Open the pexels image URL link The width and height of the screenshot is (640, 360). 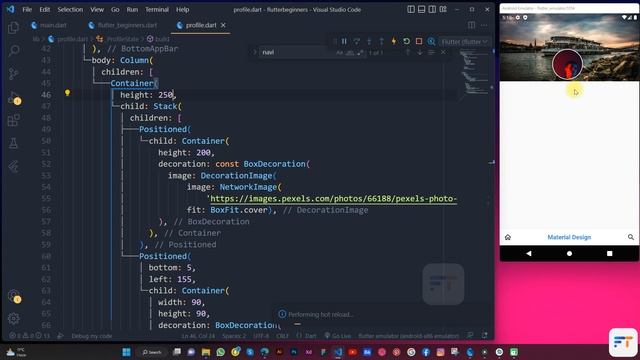[x=333, y=199]
